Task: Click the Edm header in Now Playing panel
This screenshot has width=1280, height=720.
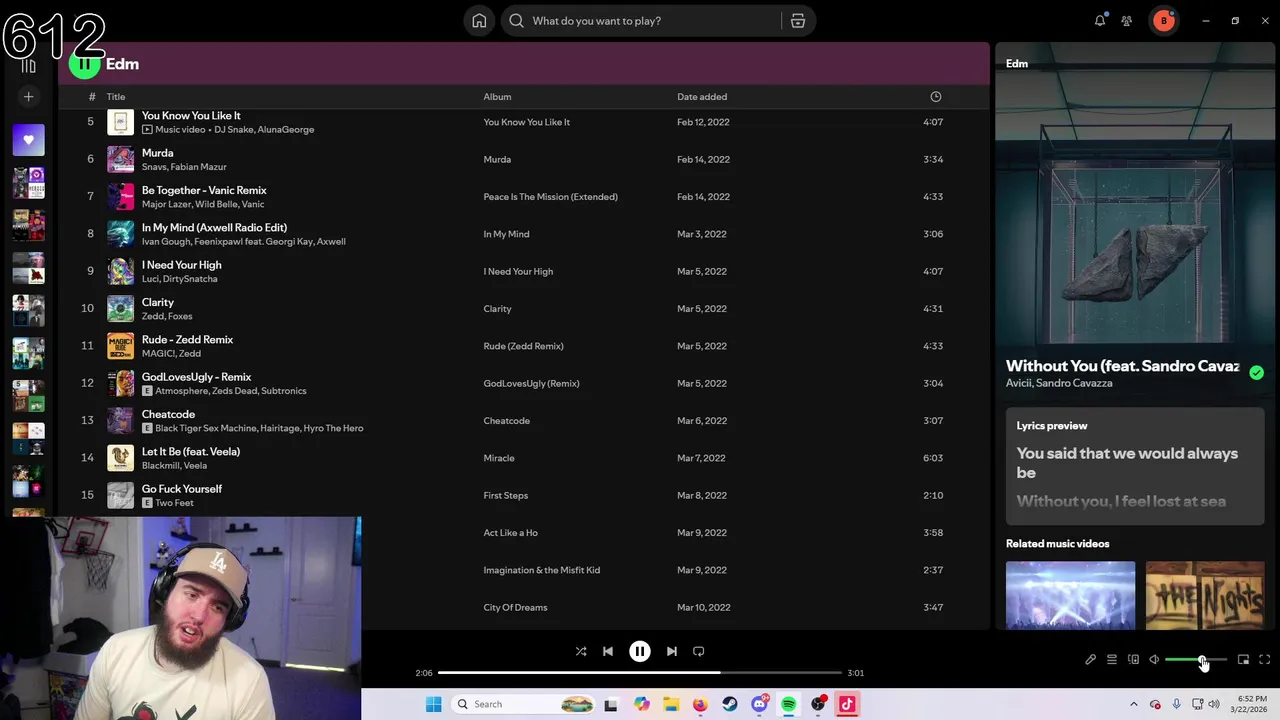Action: point(1017,64)
